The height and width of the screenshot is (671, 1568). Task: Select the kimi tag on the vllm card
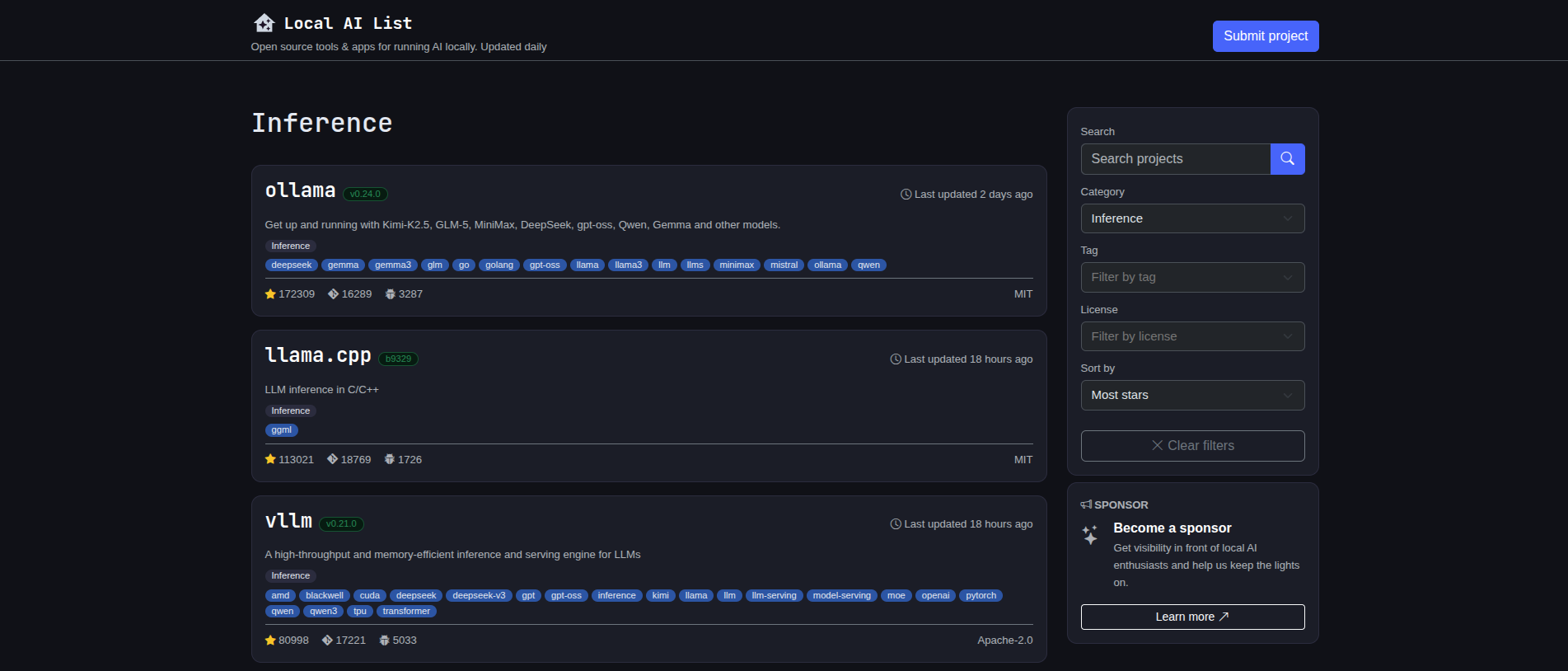661,596
